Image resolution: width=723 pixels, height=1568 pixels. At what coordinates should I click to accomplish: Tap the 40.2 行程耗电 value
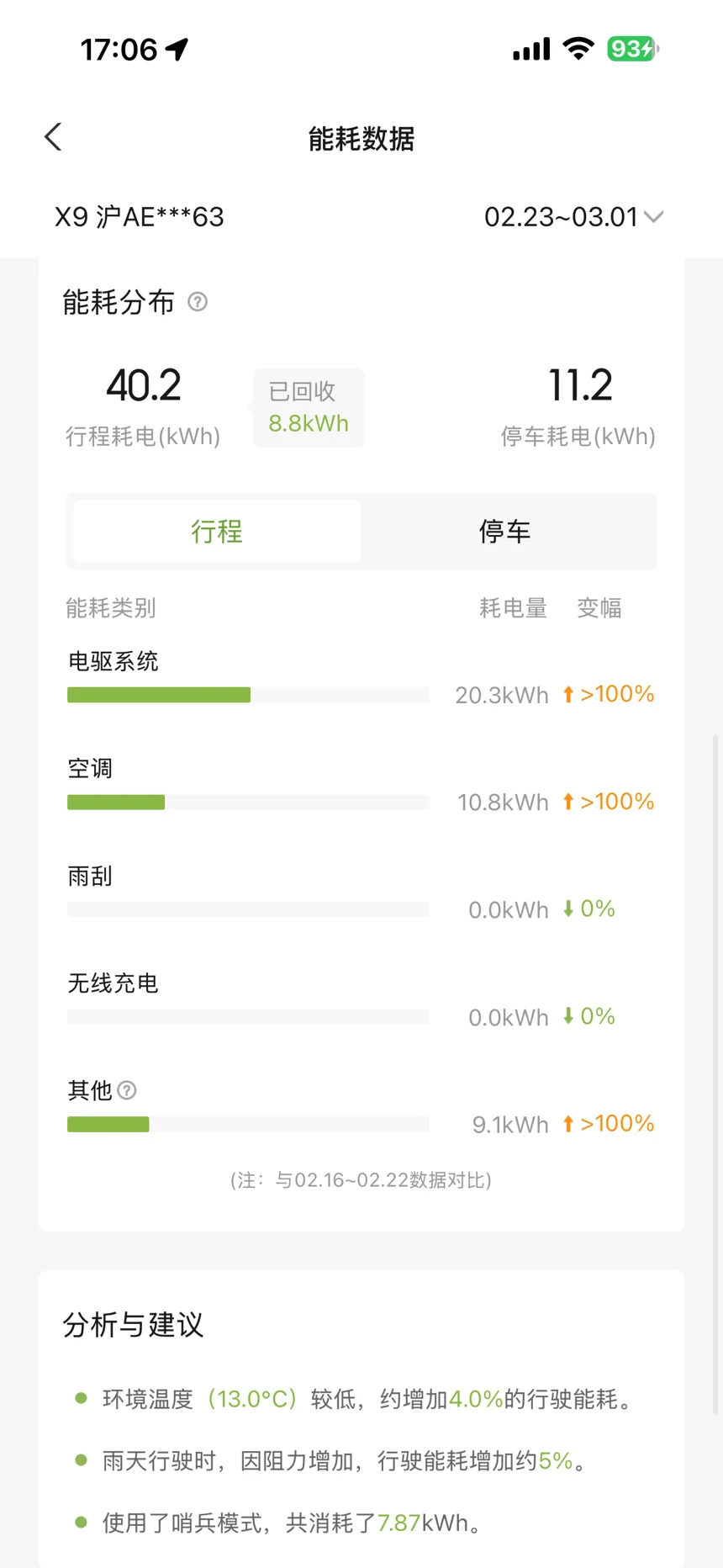click(143, 387)
